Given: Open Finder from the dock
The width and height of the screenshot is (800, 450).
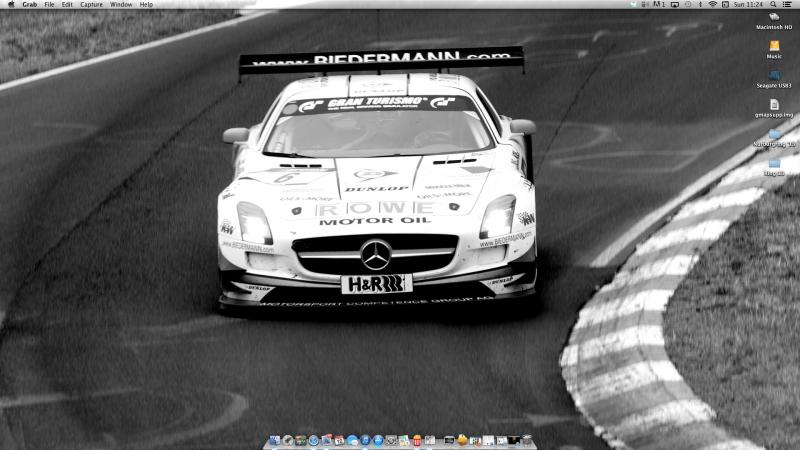Looking at the screenshot, I should pyautogui.click(x=274, y=440).
